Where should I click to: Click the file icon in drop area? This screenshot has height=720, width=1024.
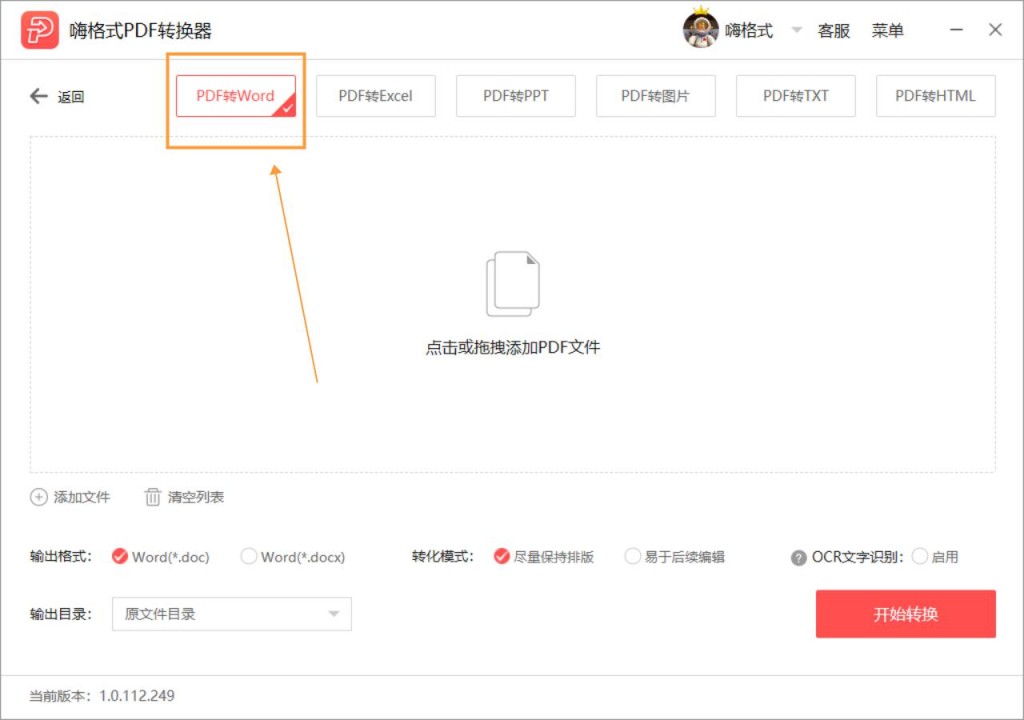513,284
